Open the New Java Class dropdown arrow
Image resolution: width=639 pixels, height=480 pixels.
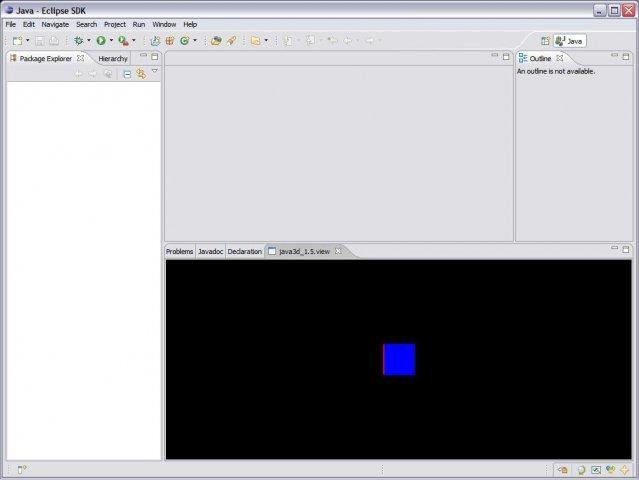click(x=195, y=40)
